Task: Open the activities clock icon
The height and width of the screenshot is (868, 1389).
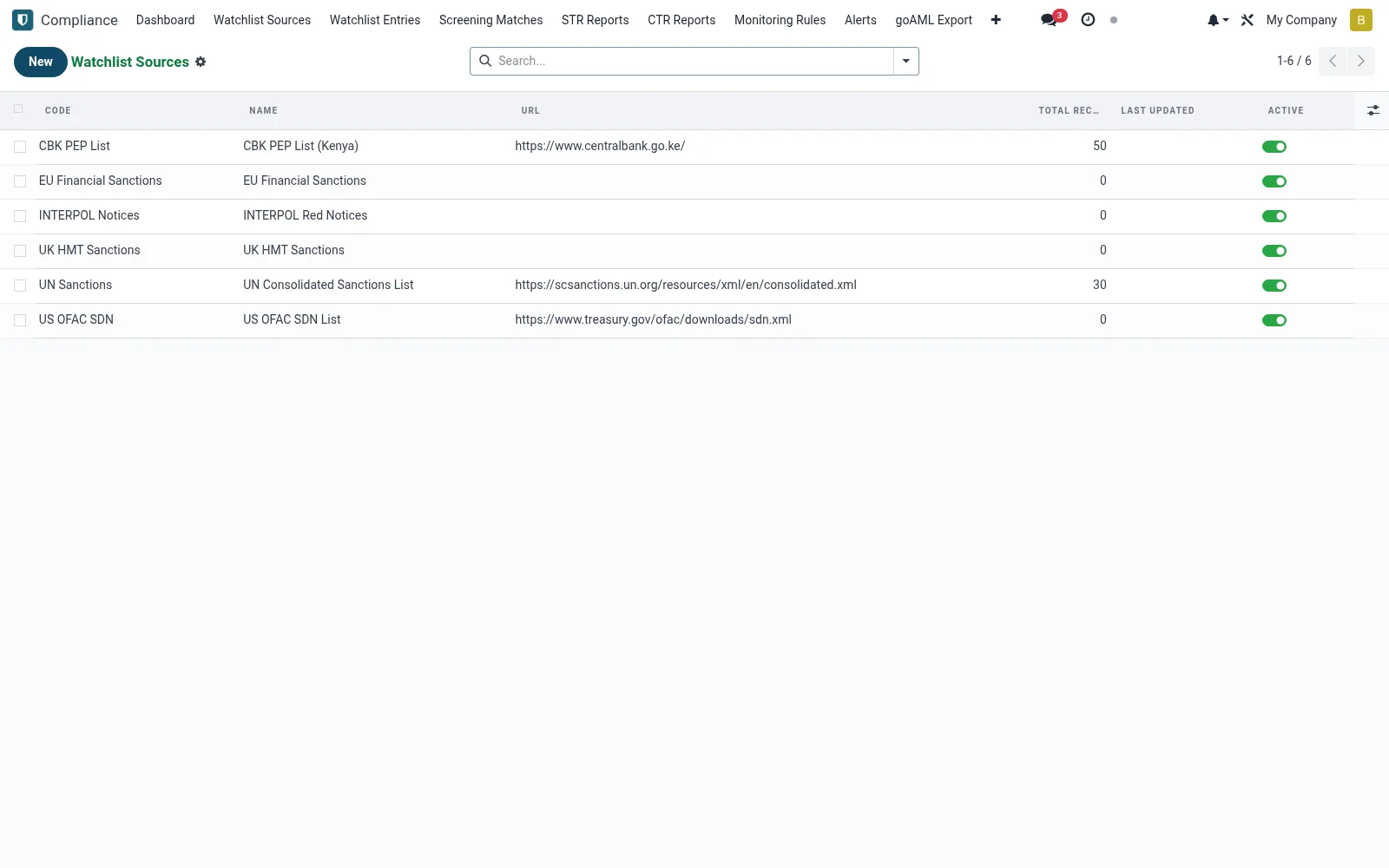Action: pyautogui.click(x=1088, y=20)
